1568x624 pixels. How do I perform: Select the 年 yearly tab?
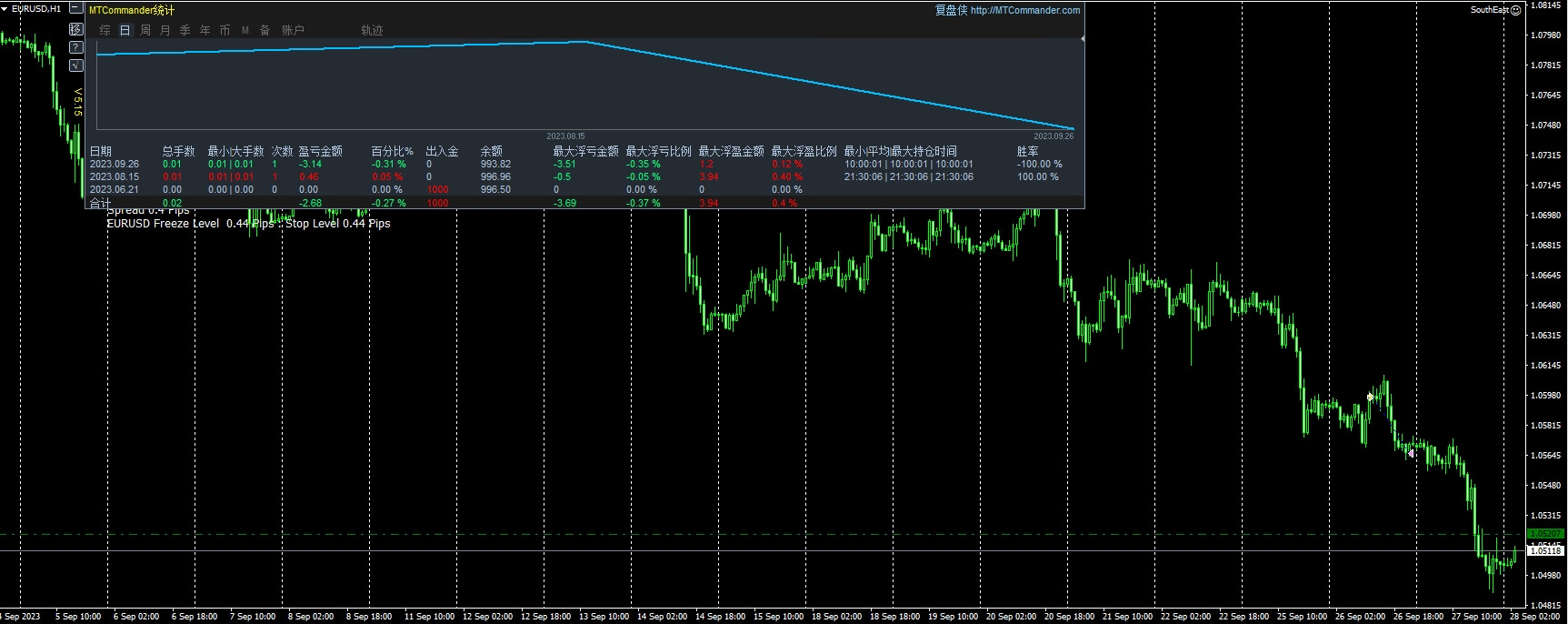(x=205, y=30)
